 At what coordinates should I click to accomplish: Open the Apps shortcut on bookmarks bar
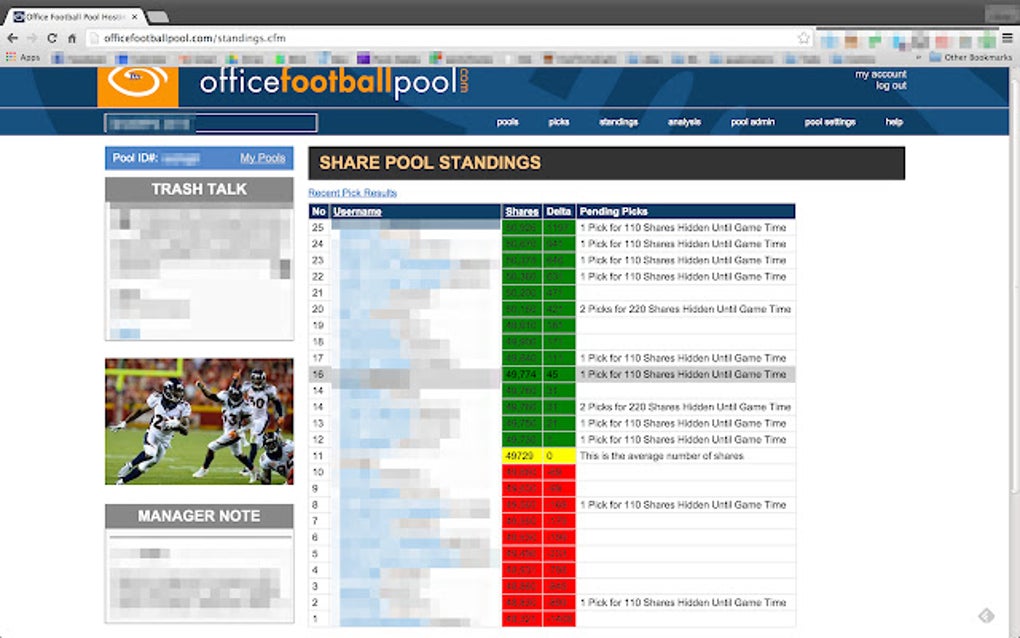[x=26, y=57]
